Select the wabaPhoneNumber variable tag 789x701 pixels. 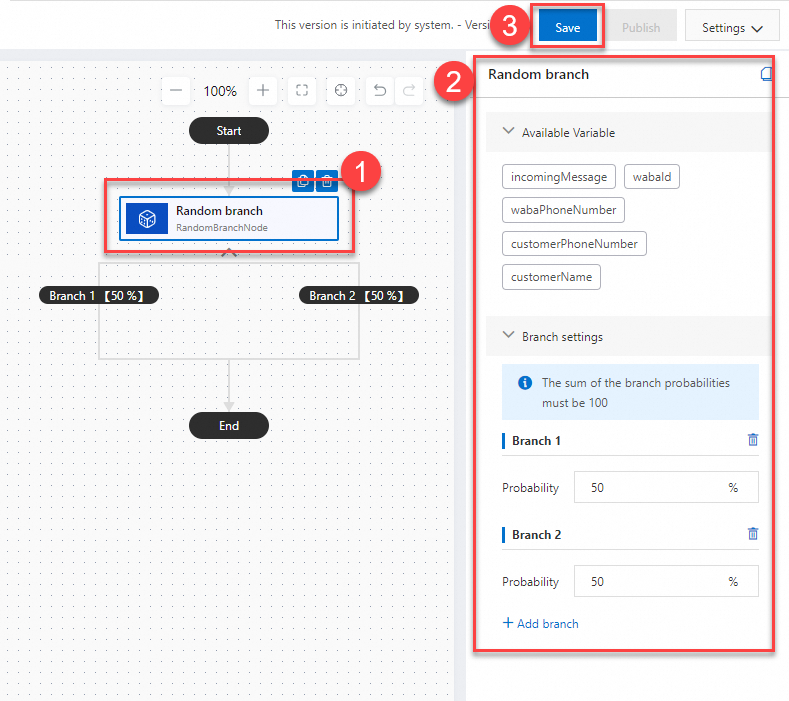pyautogui.click(x=563, y=210)
